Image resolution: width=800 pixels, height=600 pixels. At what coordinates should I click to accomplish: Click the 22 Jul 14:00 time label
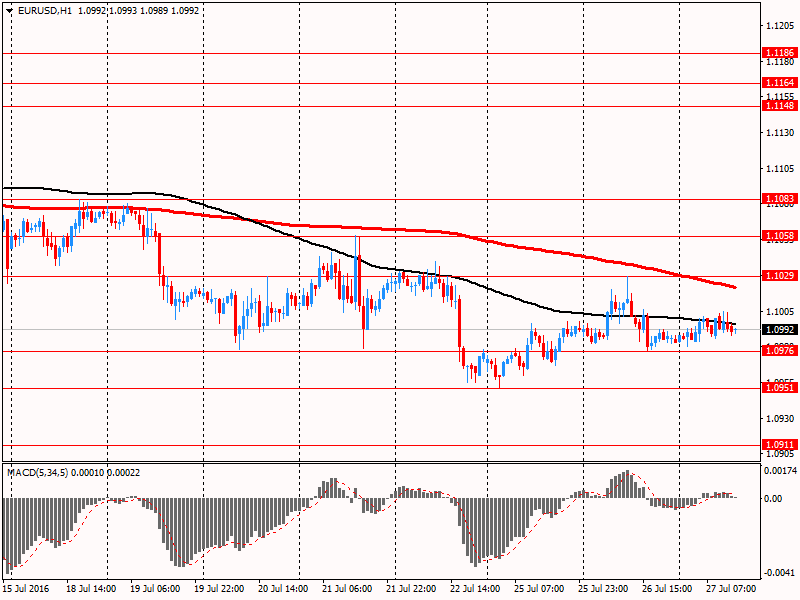pos(475,589)
